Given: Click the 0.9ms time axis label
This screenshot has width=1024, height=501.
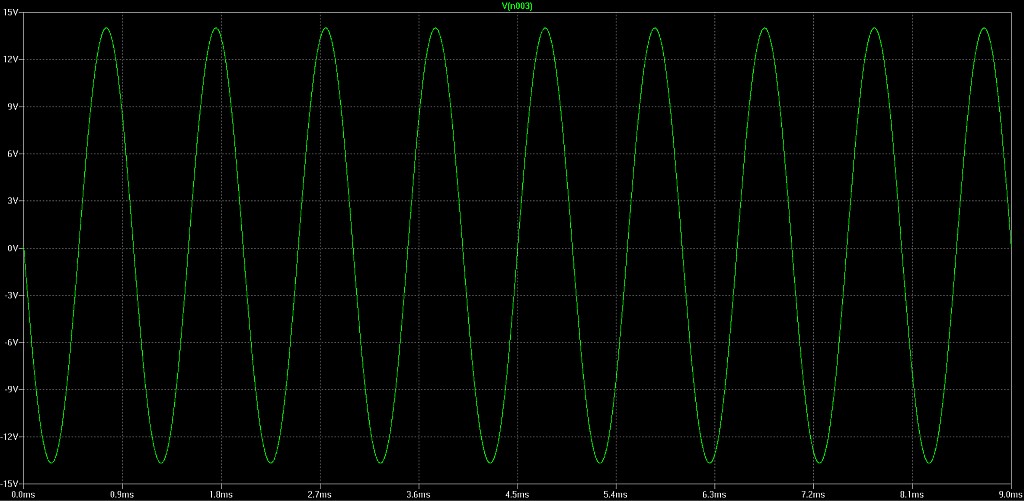Looking at the screenshot, I should pyautogui.click(x=122, y=494).
